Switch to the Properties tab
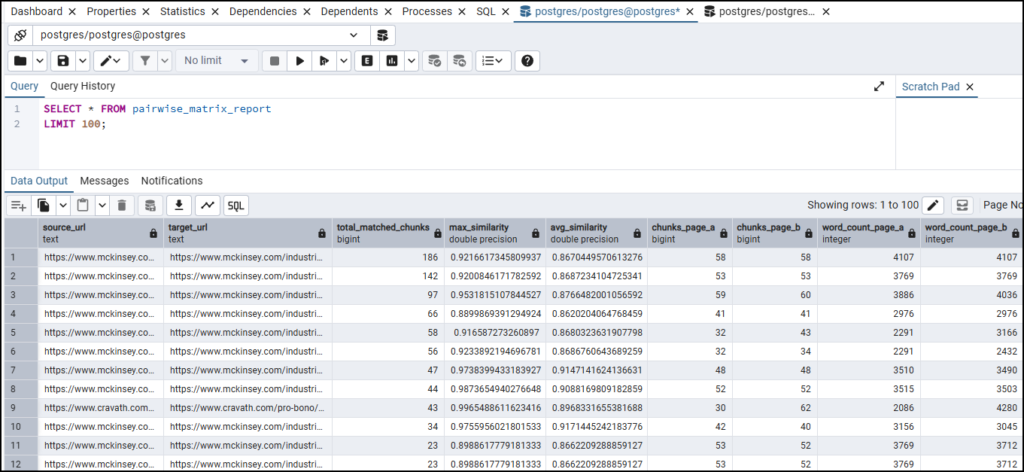This screenshot has width=1024, height=472. click(x=112, y=12)
